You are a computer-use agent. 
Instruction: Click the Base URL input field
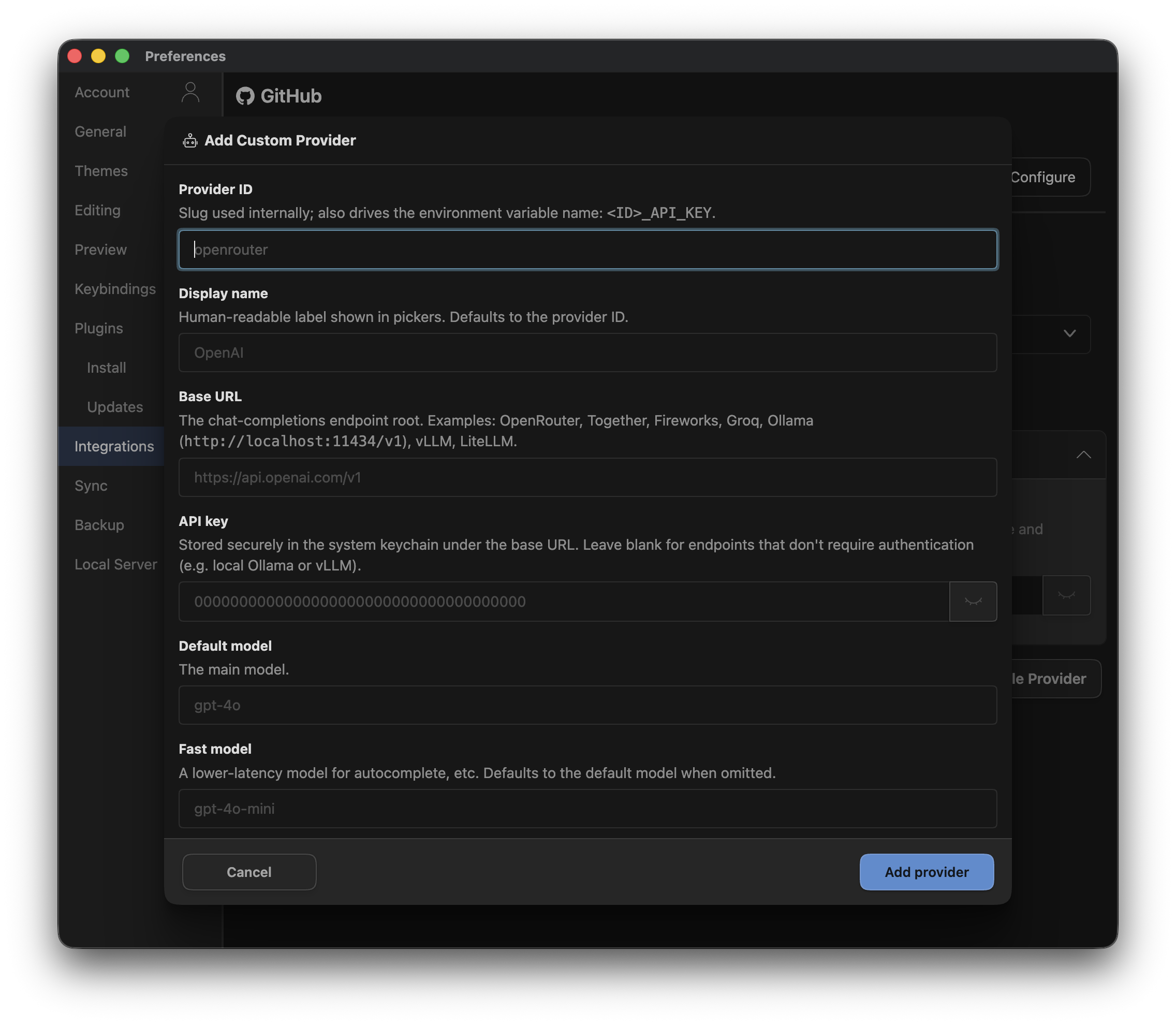pos(587,478)
